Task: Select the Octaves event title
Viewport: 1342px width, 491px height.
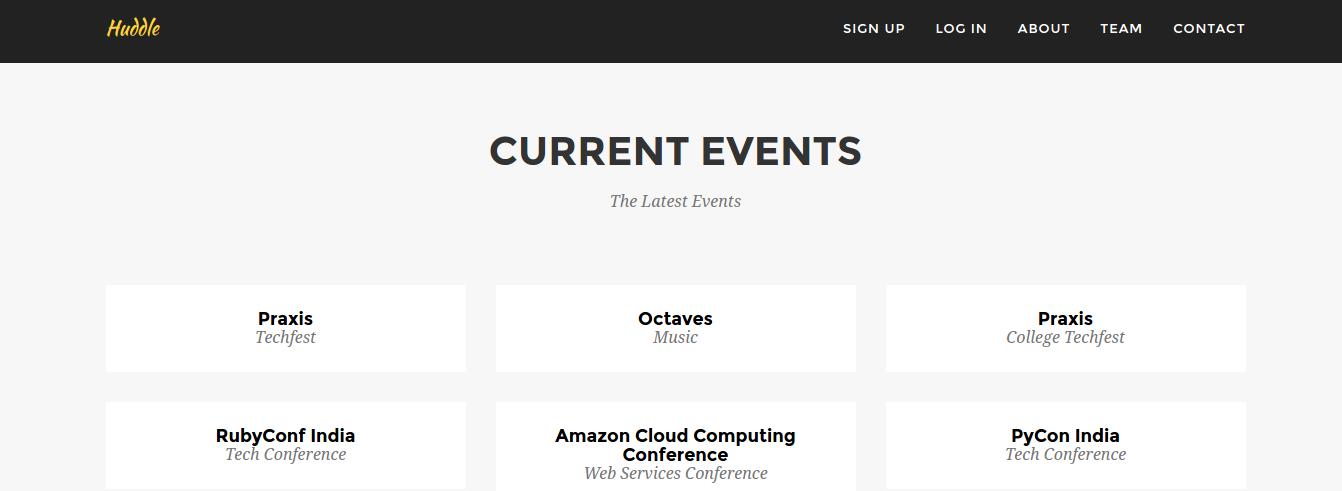Action: coord(675,318)
